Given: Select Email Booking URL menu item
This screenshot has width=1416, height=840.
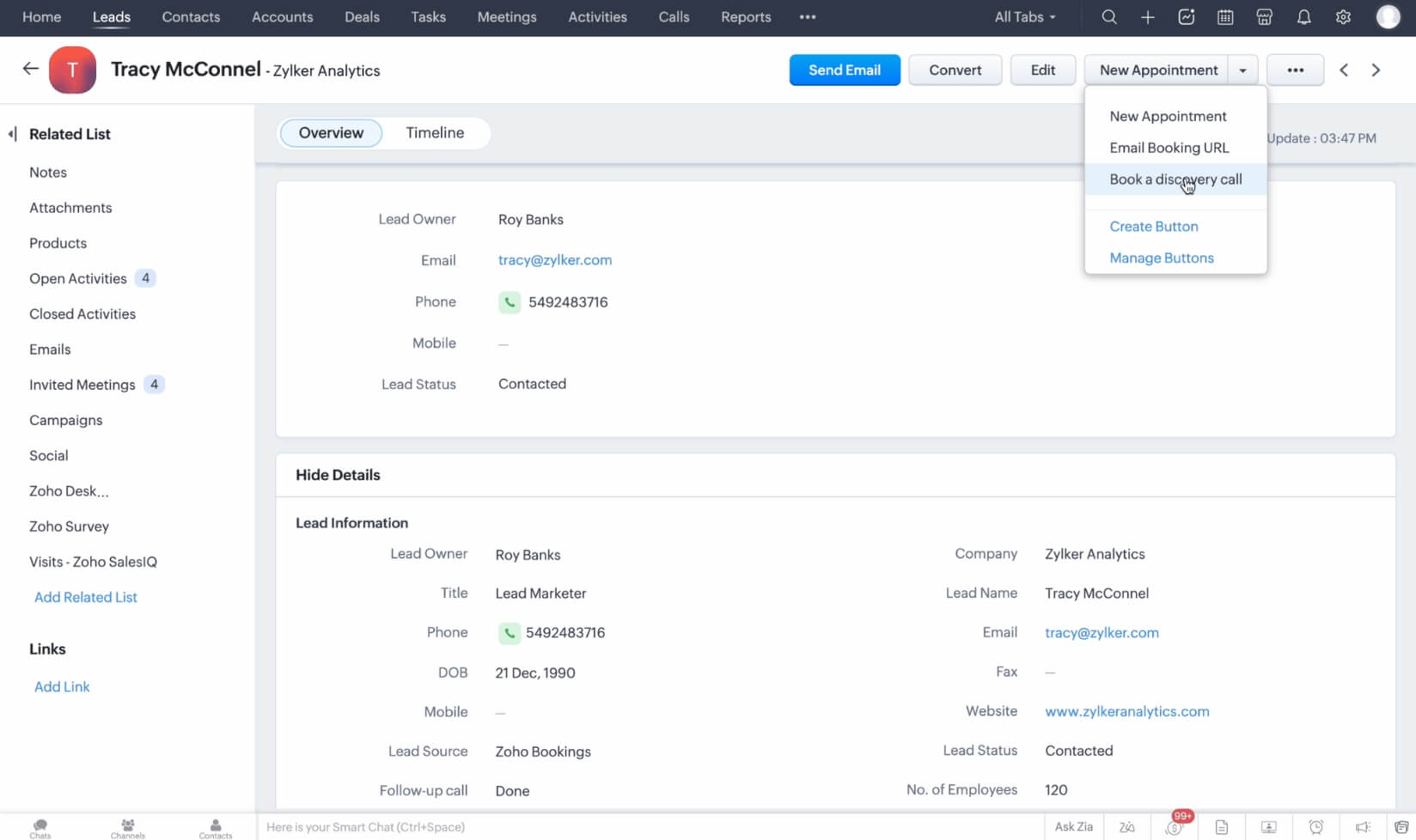Looking at the screenshot, I should 1169,148.
